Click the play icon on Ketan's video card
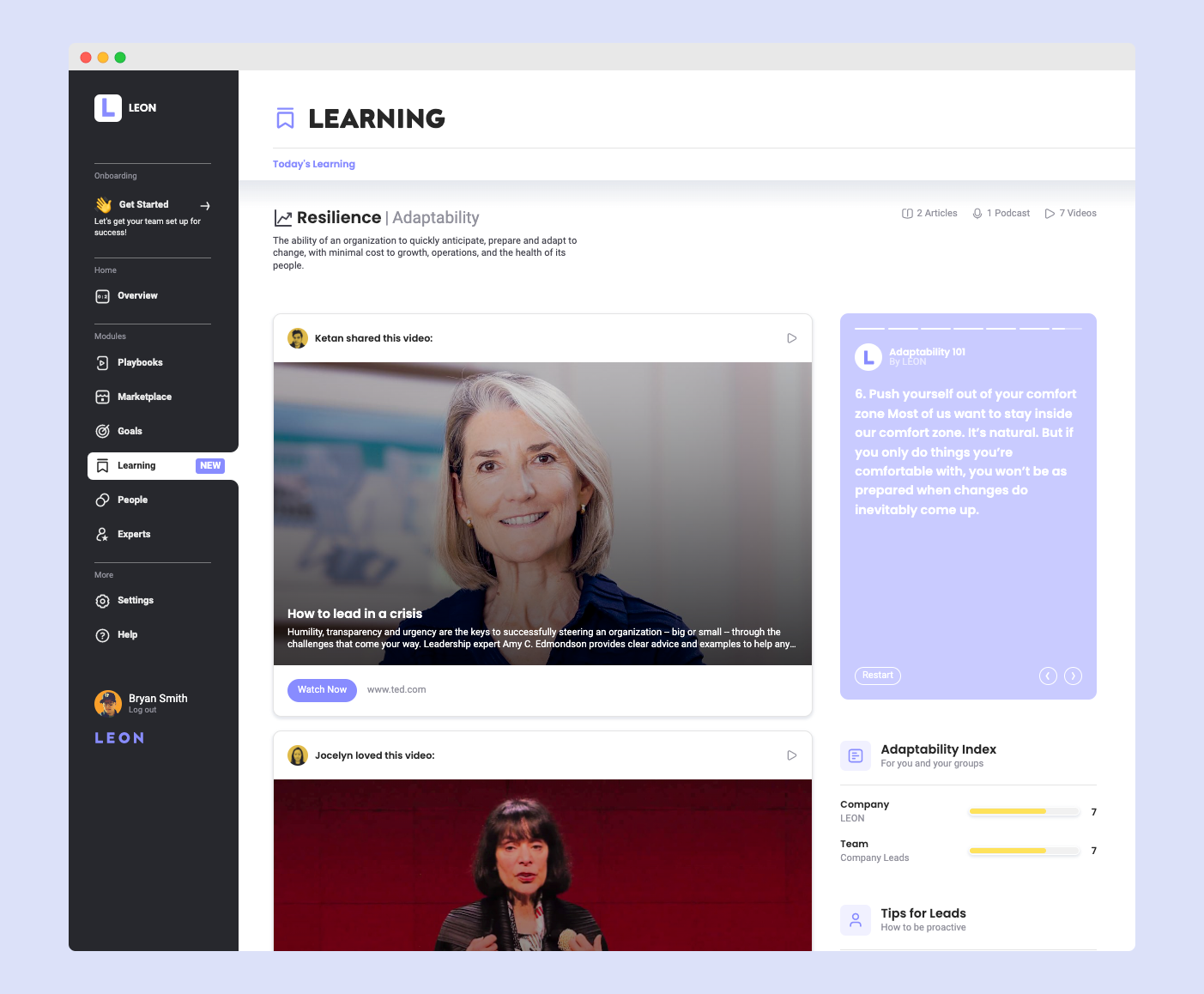This screenshot has height=994, width=1204. (791, 338)
